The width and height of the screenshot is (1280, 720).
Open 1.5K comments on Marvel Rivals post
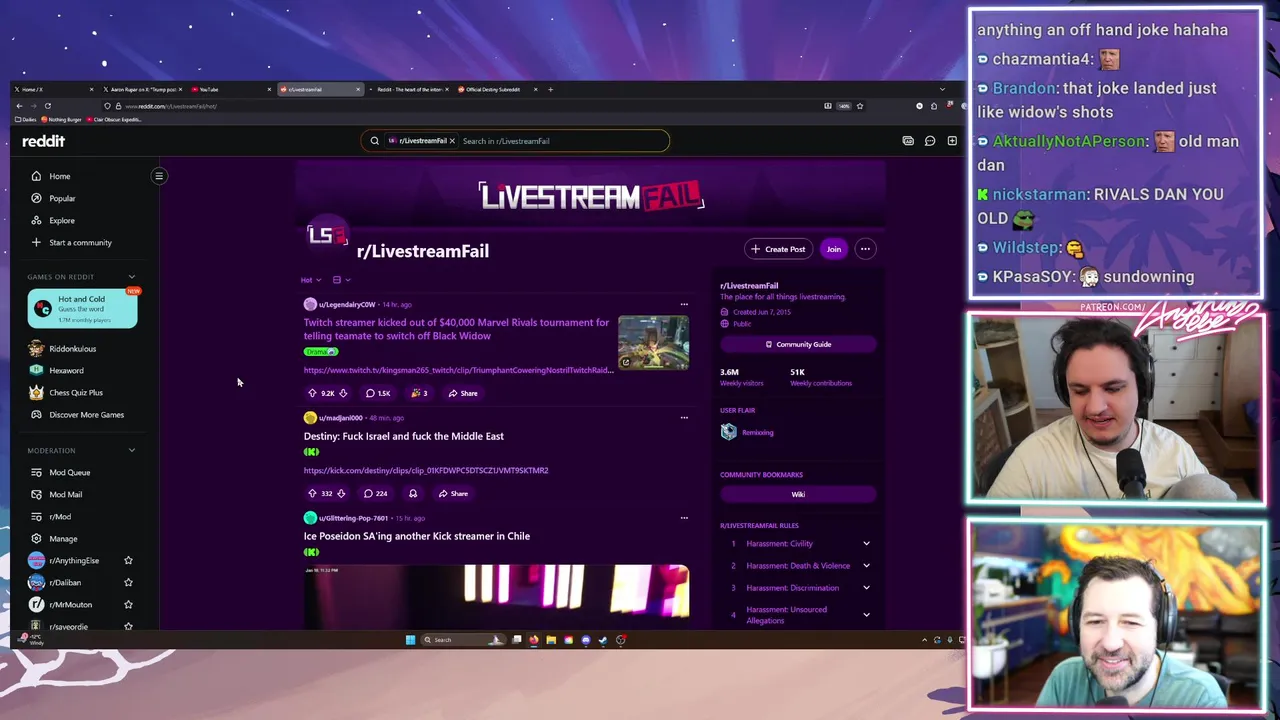tap(378, 393)
